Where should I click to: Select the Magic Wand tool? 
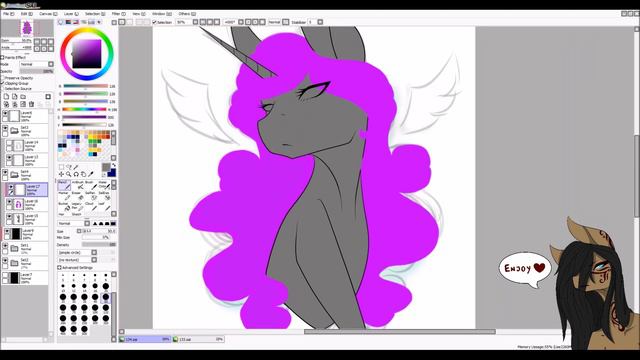76,167
